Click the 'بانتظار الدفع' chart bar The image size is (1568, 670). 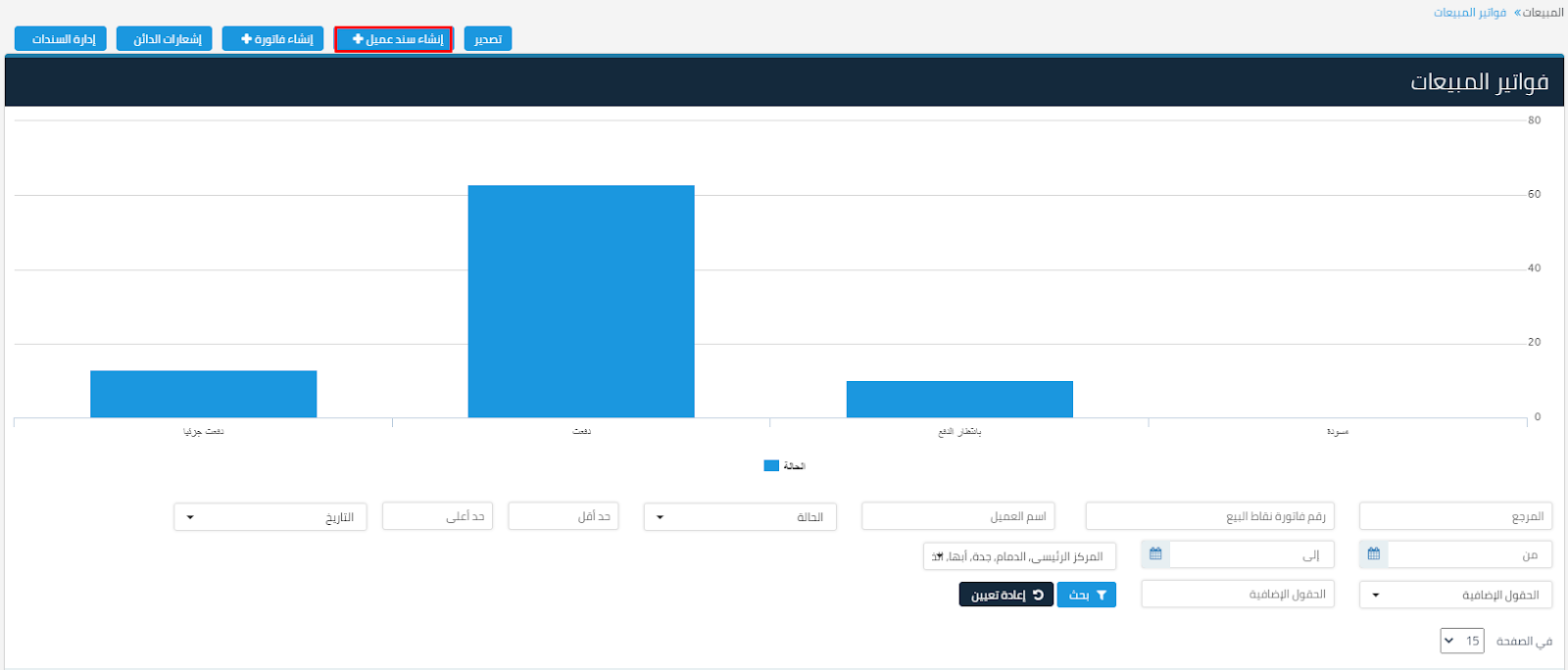pyautogui.click(x=959, y=400)
